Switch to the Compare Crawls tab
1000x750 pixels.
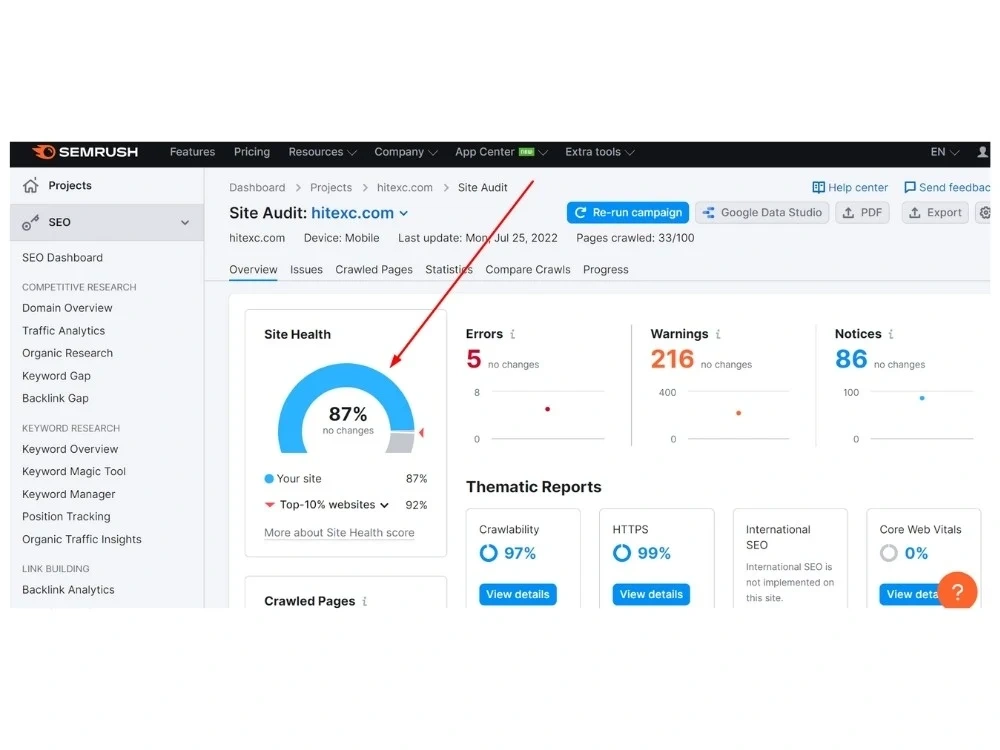(x=527, y=270)
